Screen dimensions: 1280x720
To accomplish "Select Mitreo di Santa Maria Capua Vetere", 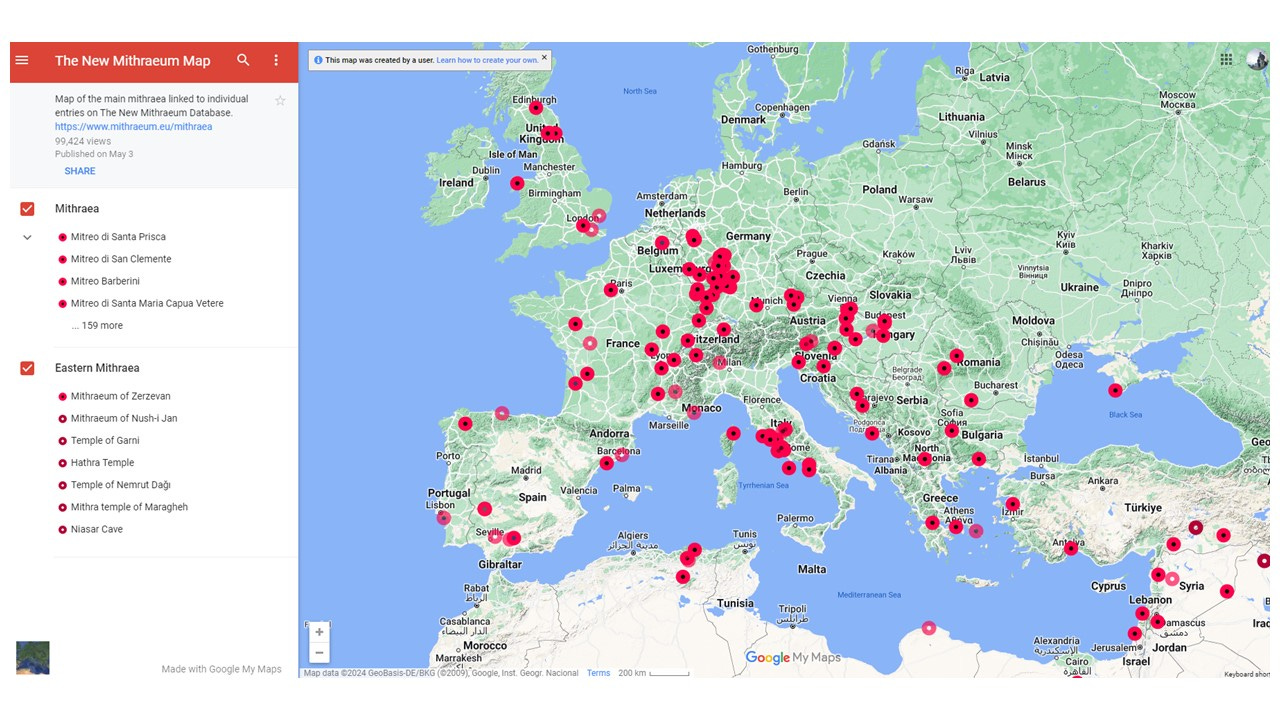I will coord(146,303).
